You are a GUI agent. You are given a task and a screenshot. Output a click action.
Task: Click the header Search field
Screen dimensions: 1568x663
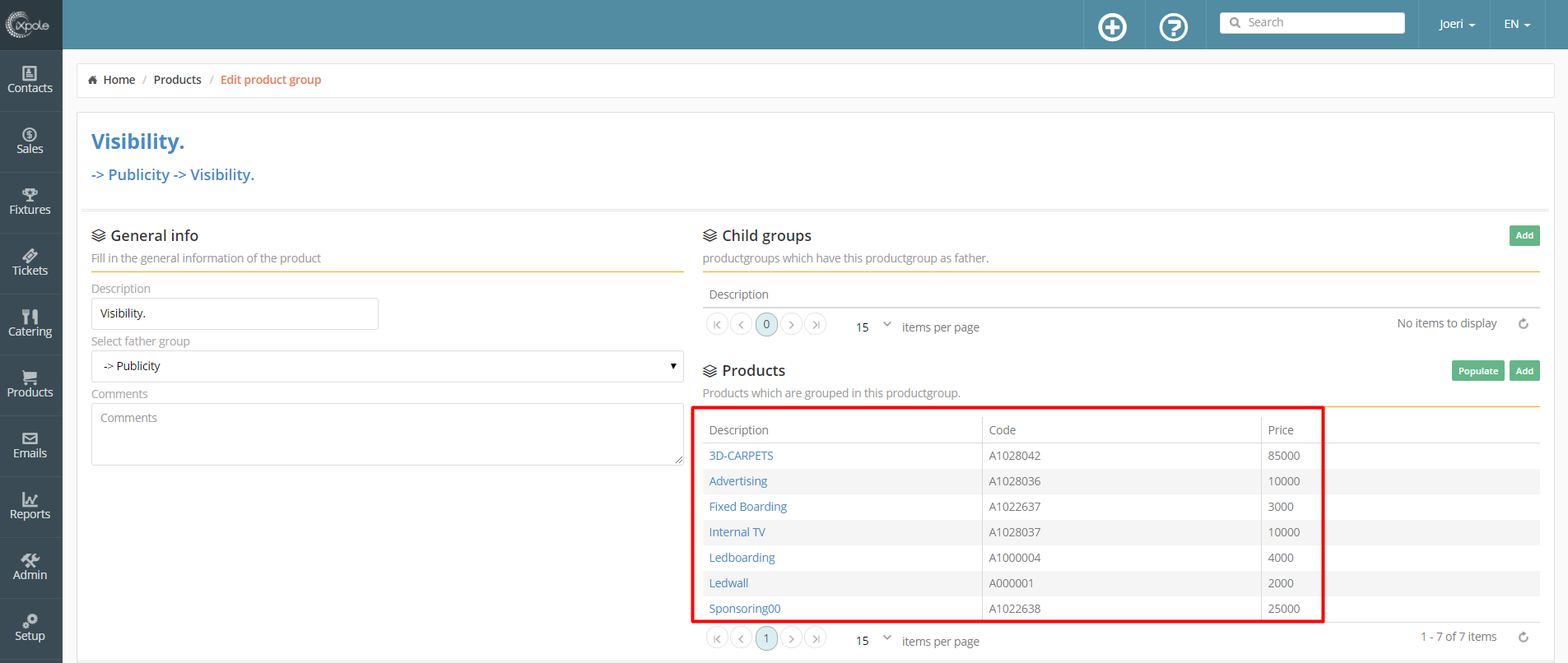click(x=1312, y=23)
